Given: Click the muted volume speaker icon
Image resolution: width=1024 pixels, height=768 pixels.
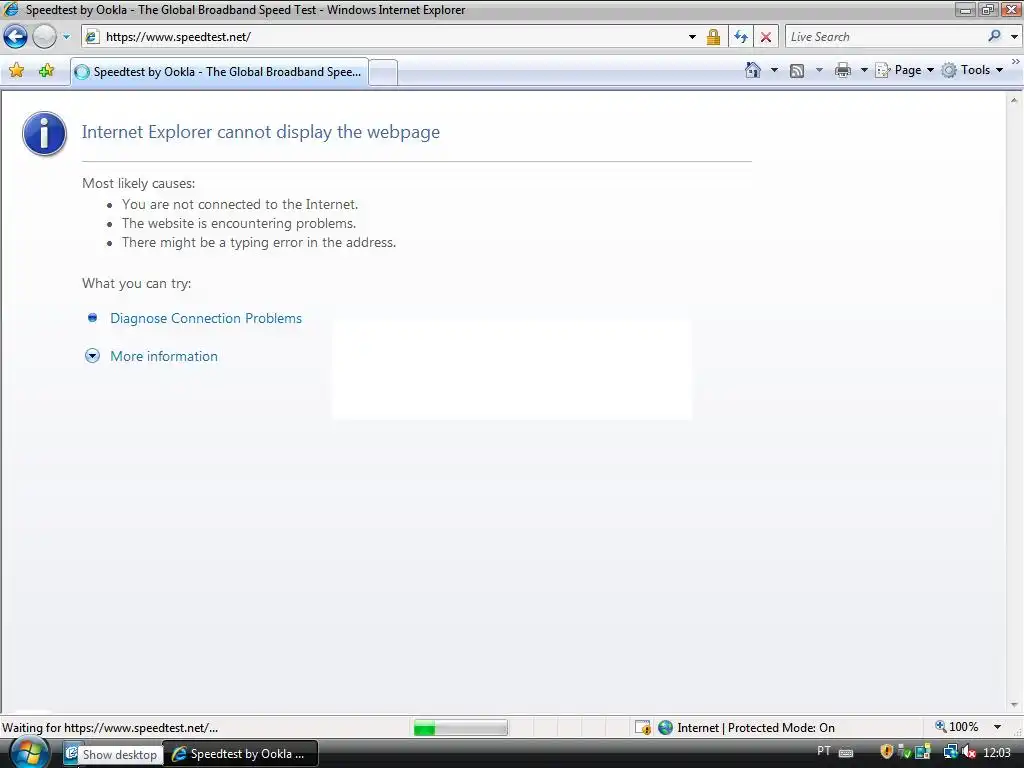Looking at the screenshot, I should point(968,752).
